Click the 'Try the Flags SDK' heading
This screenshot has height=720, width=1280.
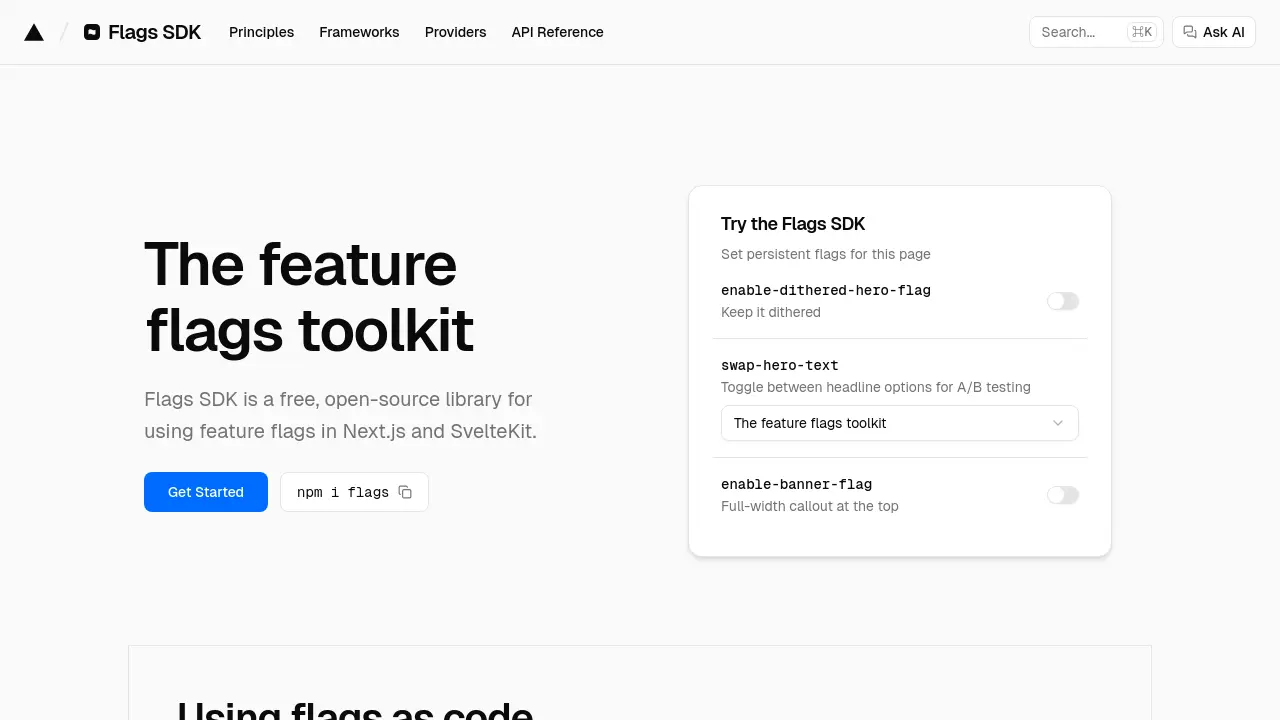(x=793, y=224)
